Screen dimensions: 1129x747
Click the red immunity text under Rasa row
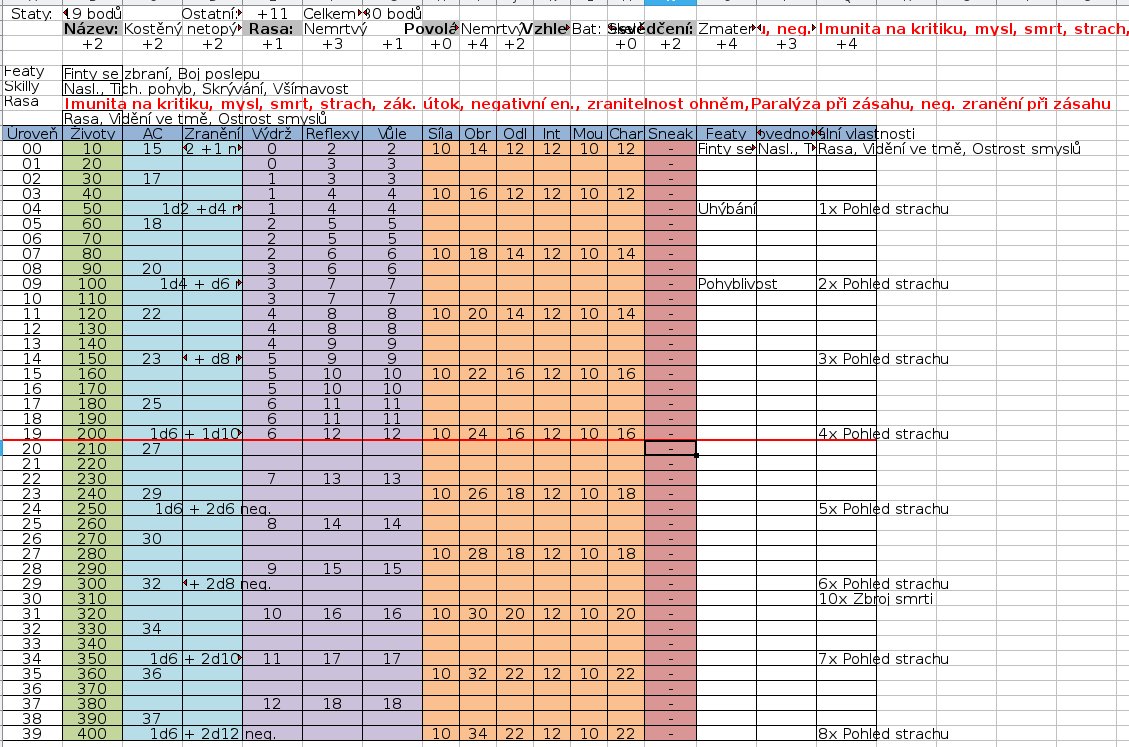point(586,103)
